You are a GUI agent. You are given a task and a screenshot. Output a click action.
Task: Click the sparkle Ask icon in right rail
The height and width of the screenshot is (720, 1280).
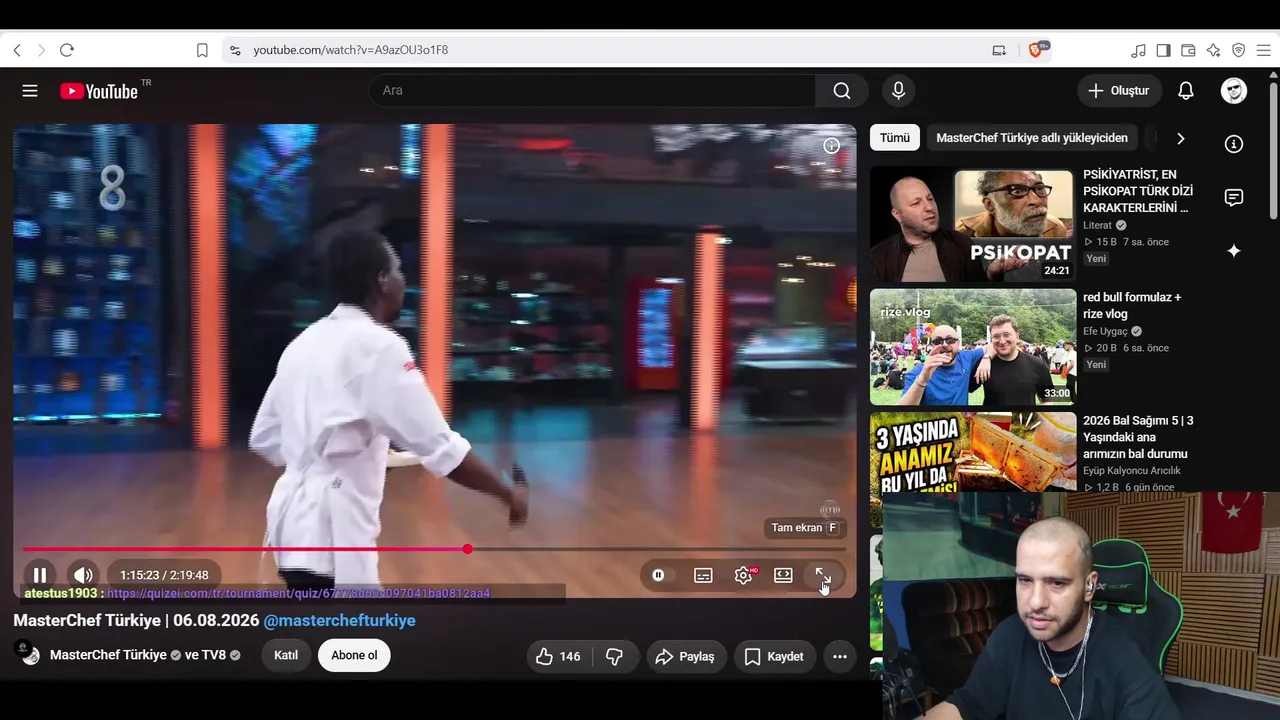1234,251
